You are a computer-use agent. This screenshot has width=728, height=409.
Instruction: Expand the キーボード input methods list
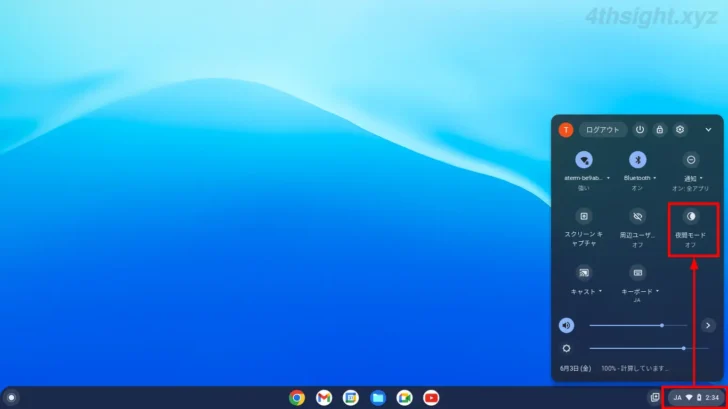(x=640, y=292)
